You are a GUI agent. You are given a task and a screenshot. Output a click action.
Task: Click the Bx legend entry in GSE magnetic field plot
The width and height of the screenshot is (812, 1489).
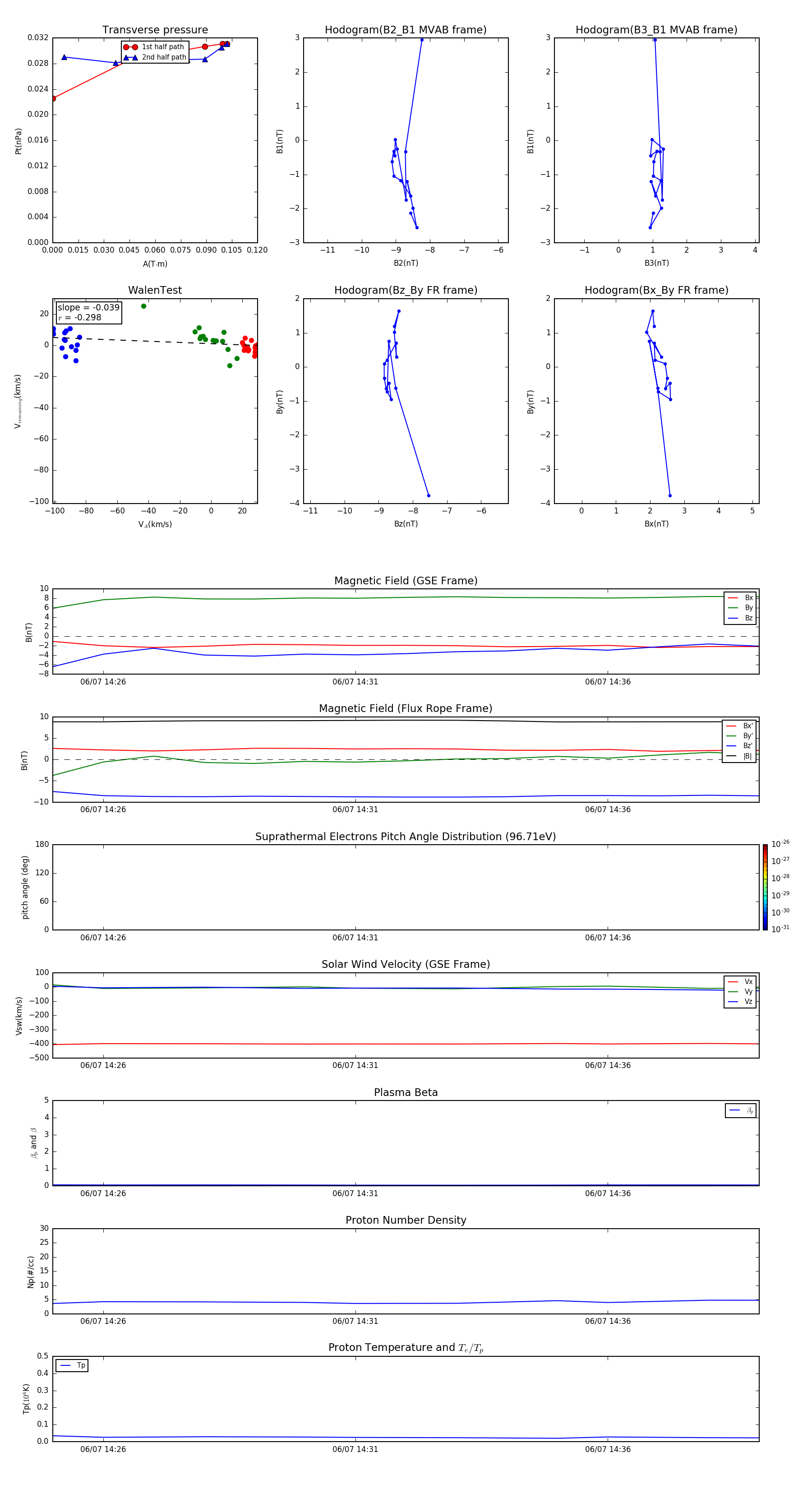click(740, 598)
